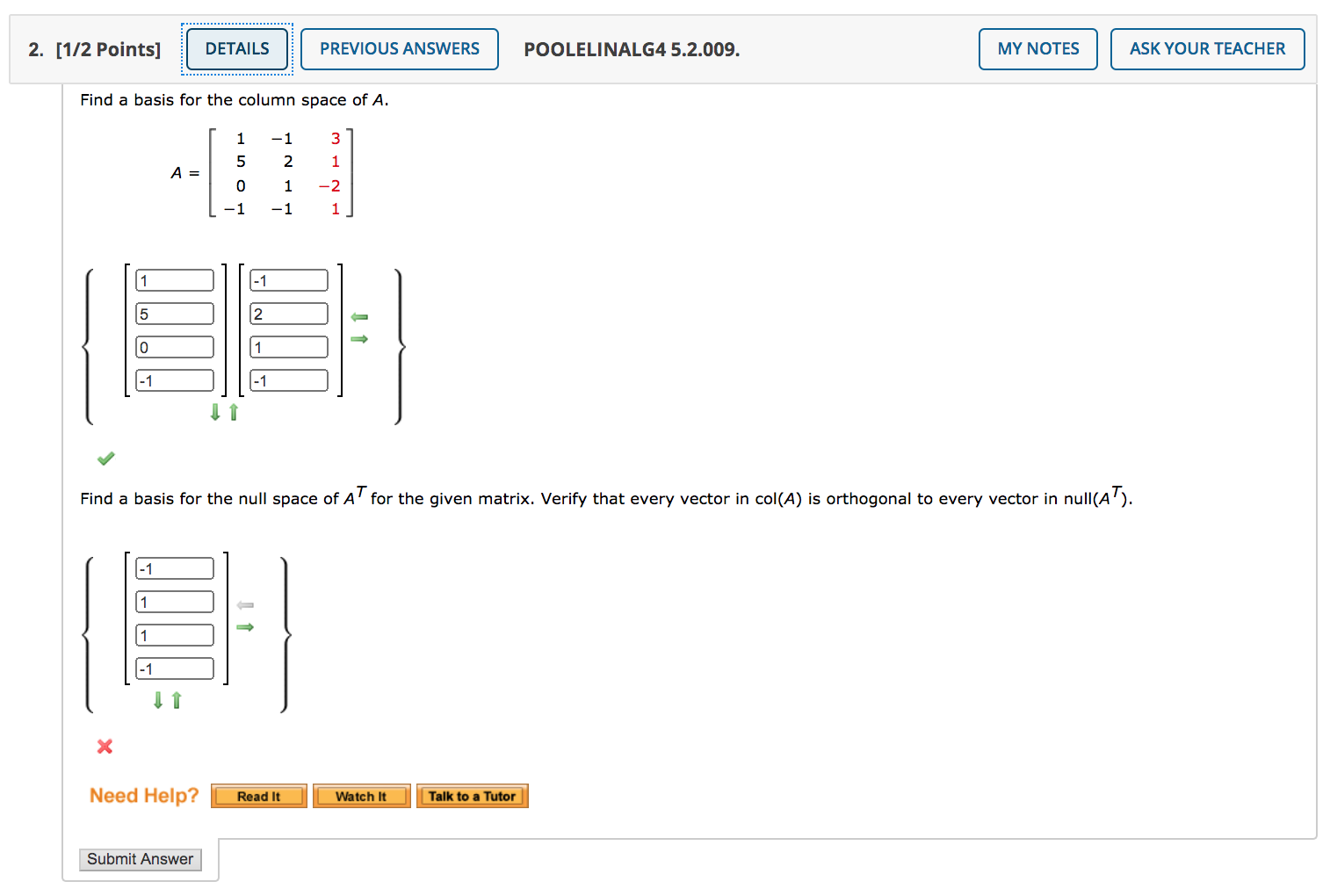Open the Watch It help video
The width and height of the screenshot is (1330, 896).
coord(361,796)
